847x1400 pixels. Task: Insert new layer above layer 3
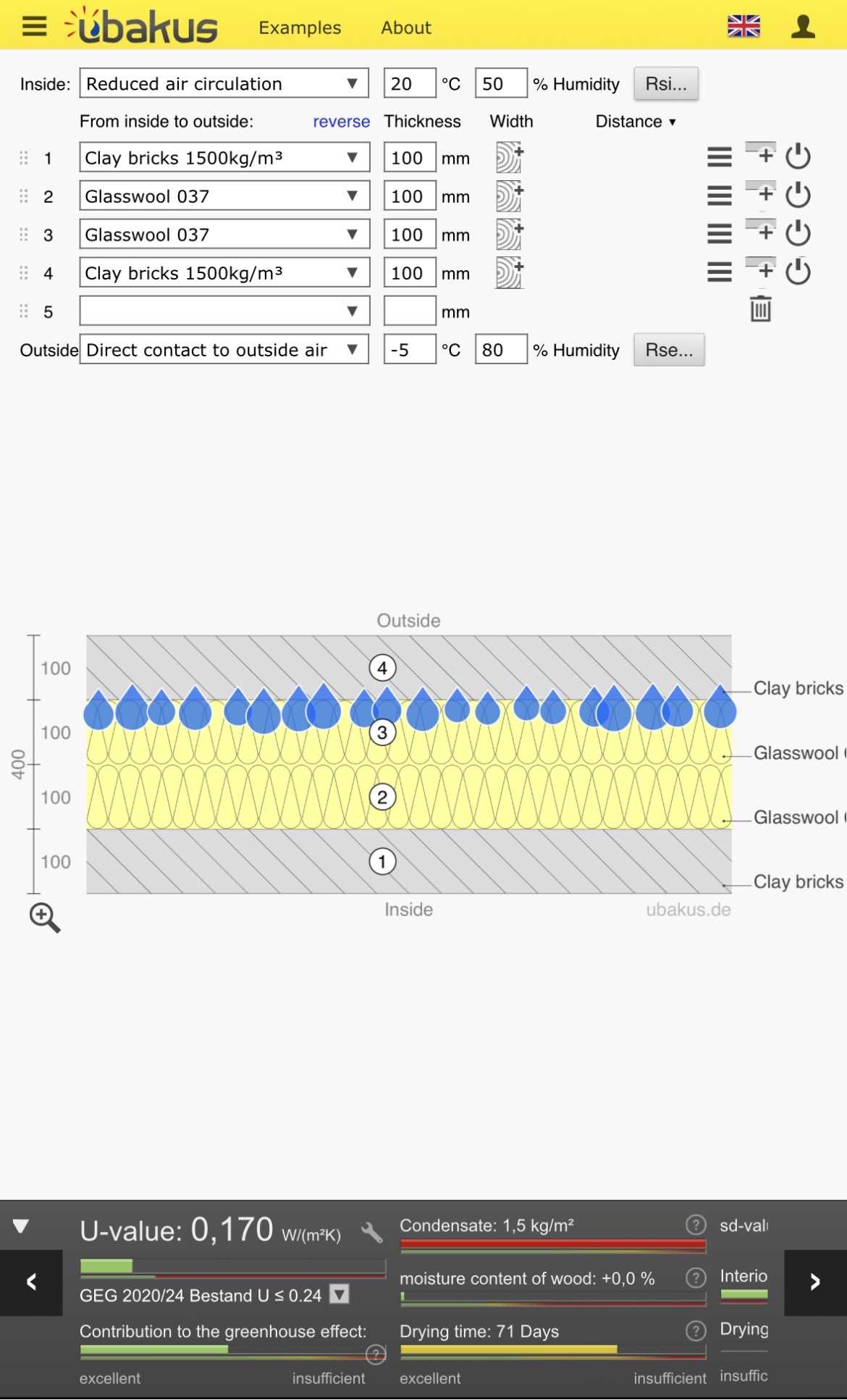click(761, 232)
